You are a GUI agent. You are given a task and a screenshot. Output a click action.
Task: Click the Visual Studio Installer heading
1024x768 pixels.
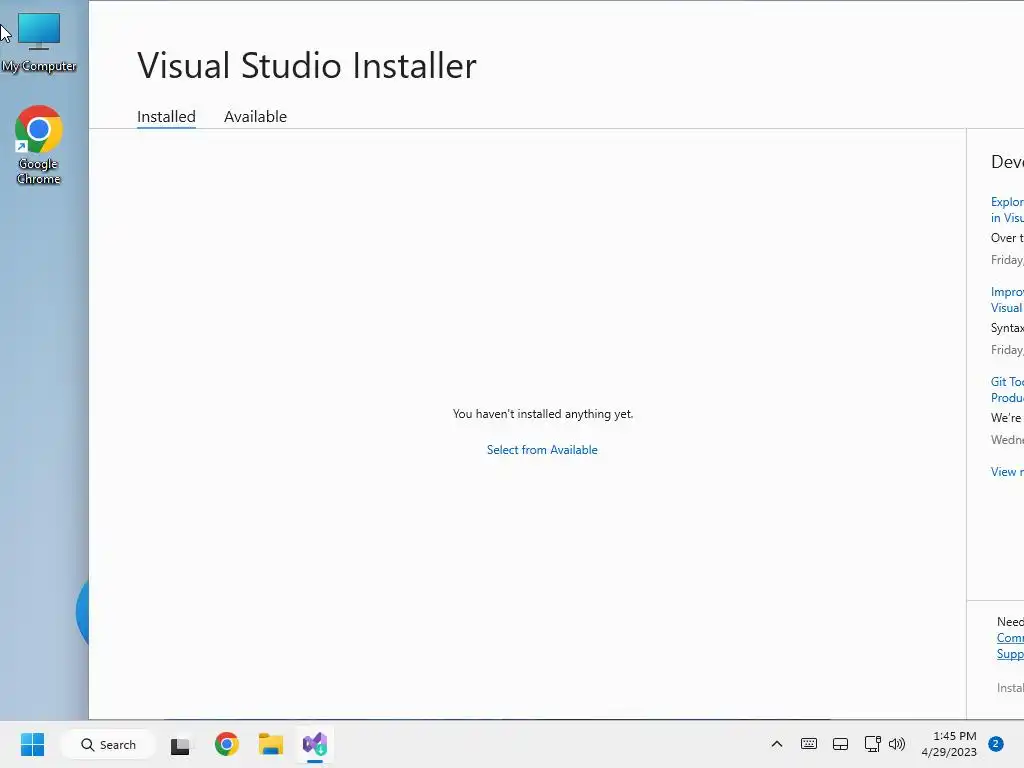click(x=307, y=65)
